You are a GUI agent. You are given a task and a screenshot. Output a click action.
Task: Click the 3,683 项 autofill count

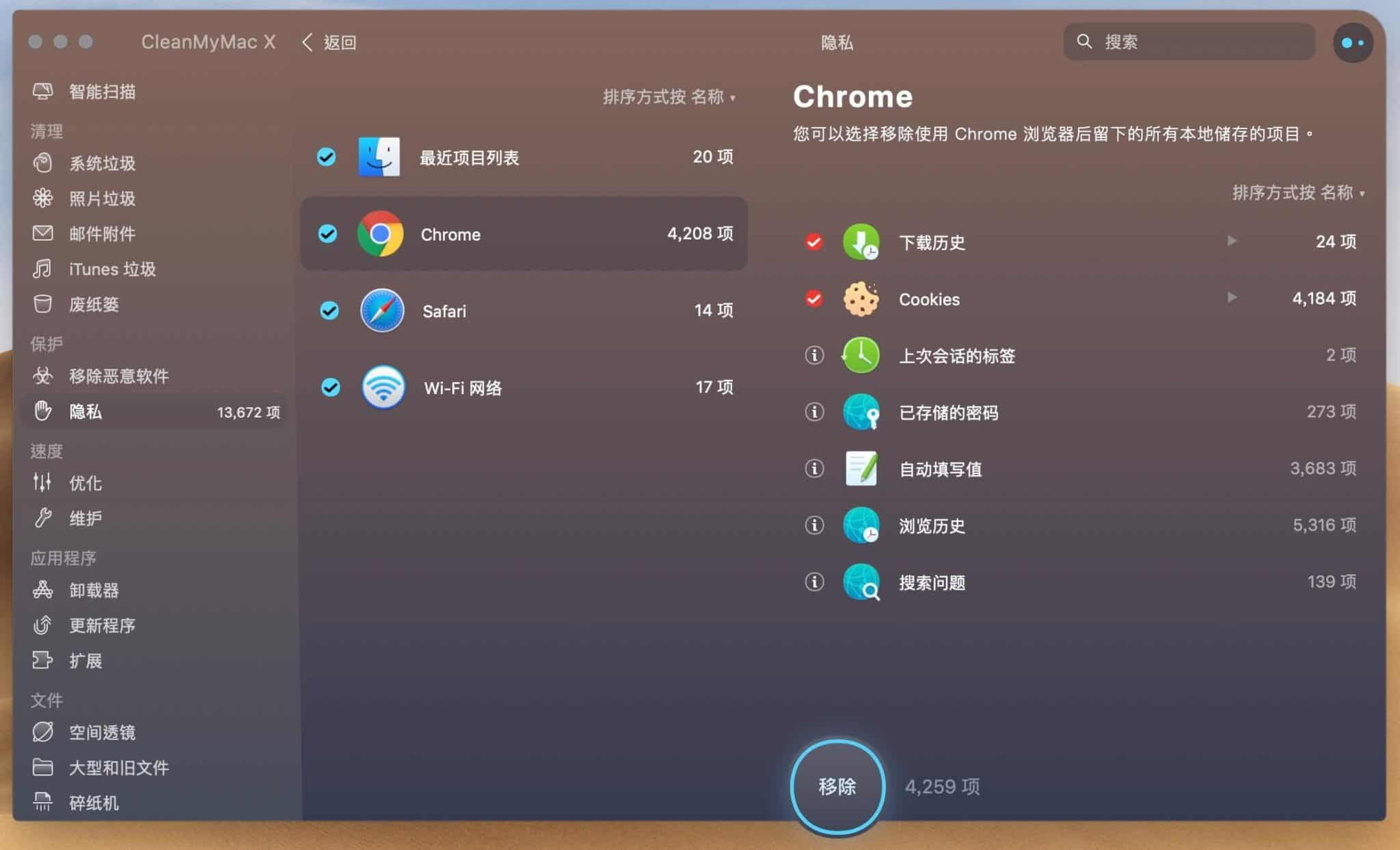(x=1323, y=468)
